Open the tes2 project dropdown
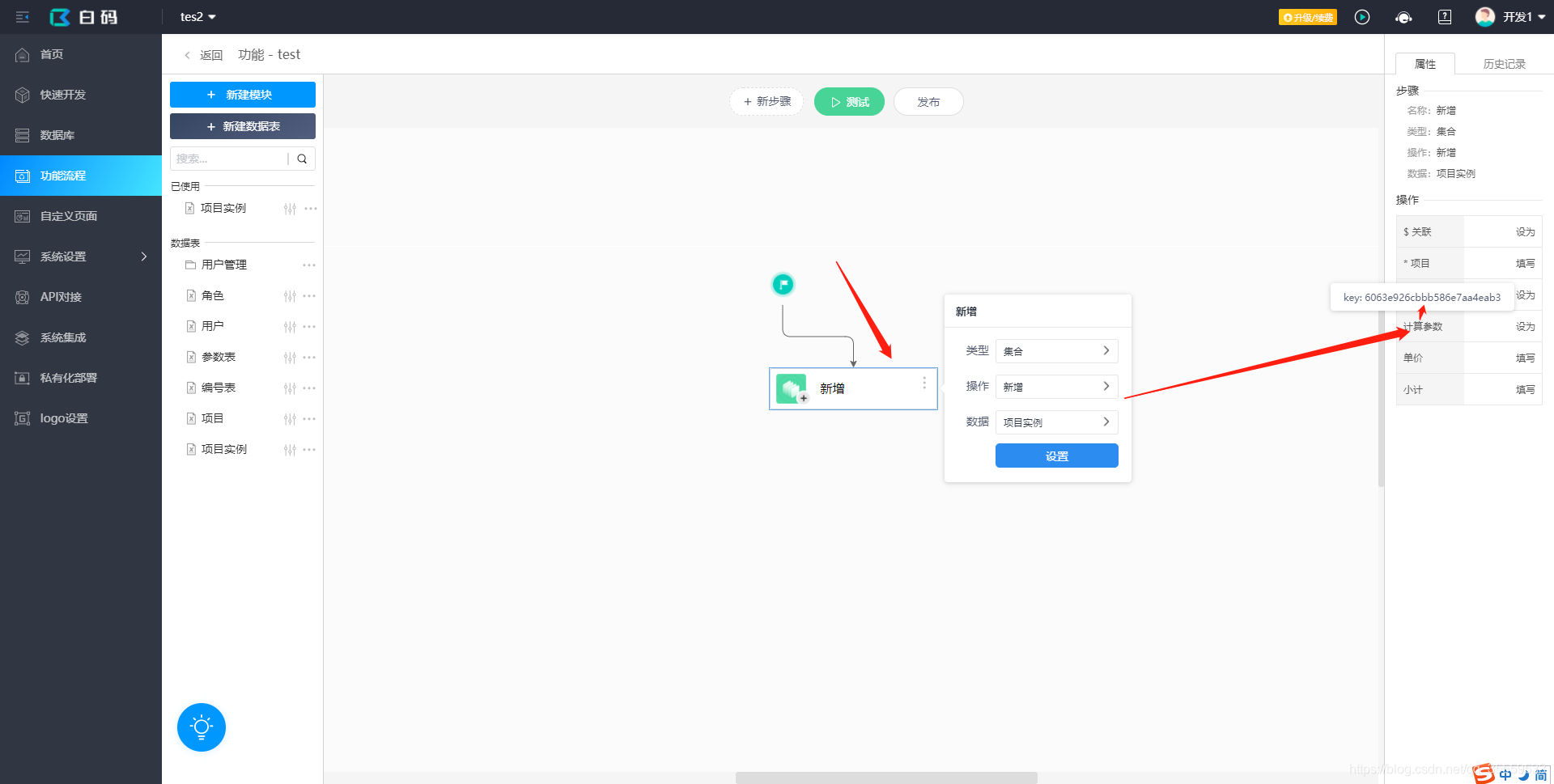 [198, 17]
